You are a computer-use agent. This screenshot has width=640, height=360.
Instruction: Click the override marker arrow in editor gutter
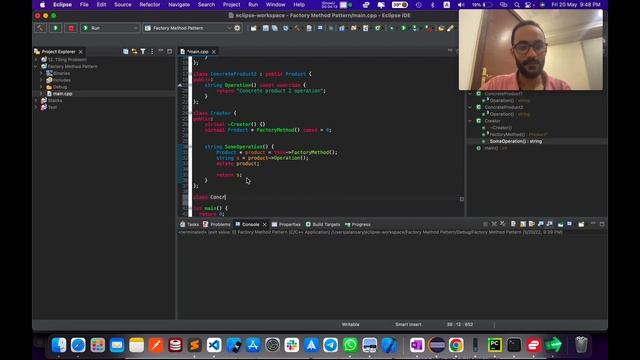180,85
